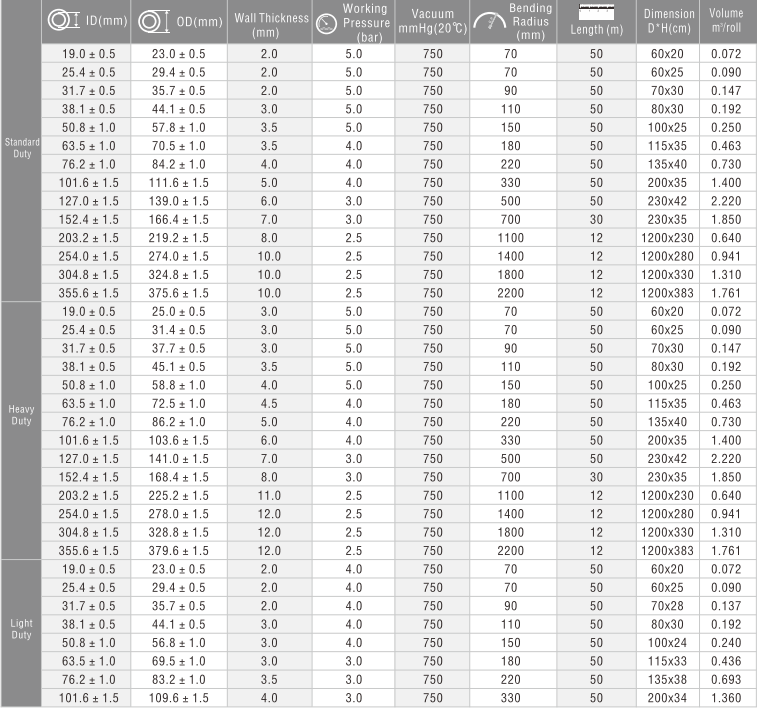Select OD cell 58.8 ± 1.0
This screenshot has width=758, height=708.
pos(178,385)
